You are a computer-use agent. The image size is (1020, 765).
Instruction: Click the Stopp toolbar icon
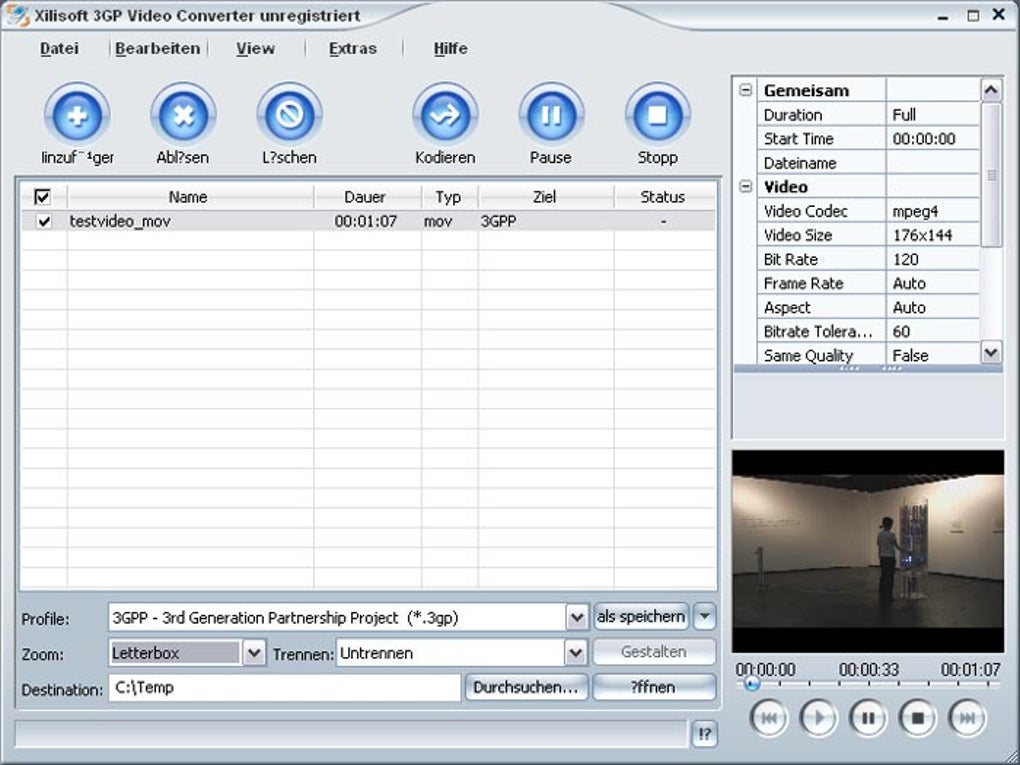click(x=657, y=115)
